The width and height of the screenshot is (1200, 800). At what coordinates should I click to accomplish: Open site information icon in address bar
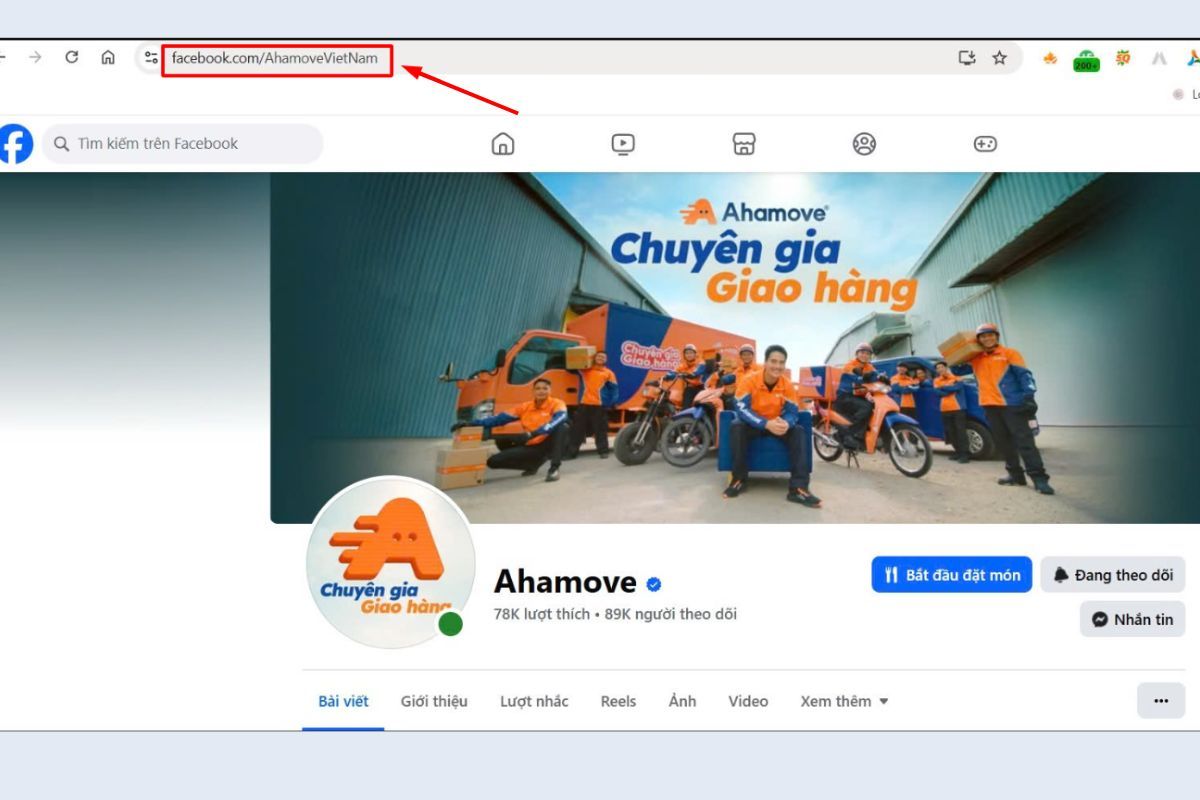pos(150,58)
